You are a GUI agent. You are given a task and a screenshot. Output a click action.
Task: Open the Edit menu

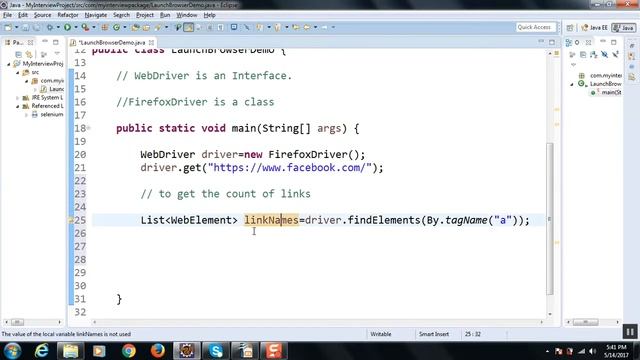[x=23, y=15]
